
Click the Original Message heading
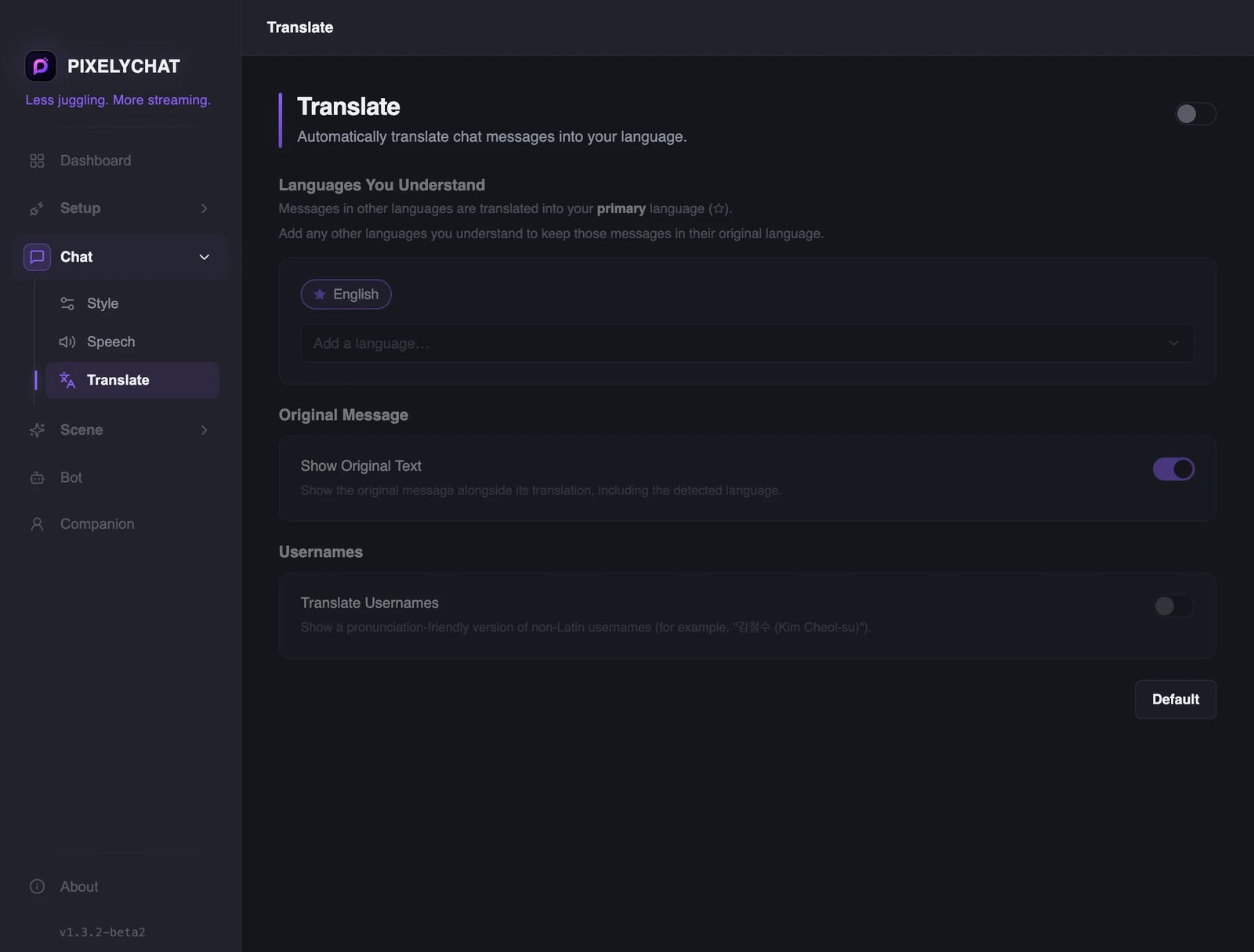coord(343,415)
